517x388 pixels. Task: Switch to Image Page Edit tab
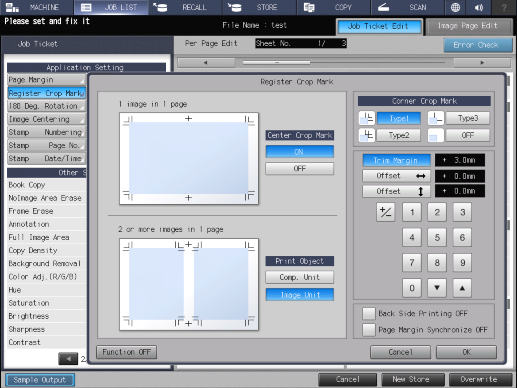coord(468,26)
